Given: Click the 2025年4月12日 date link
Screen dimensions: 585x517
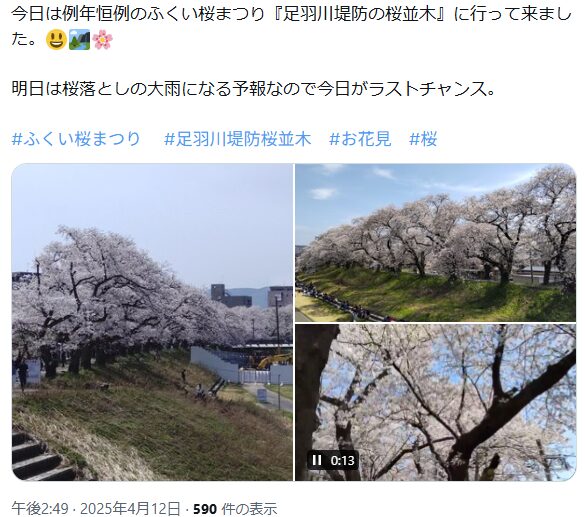Looking at the screenshot, I should pos(130,508).
